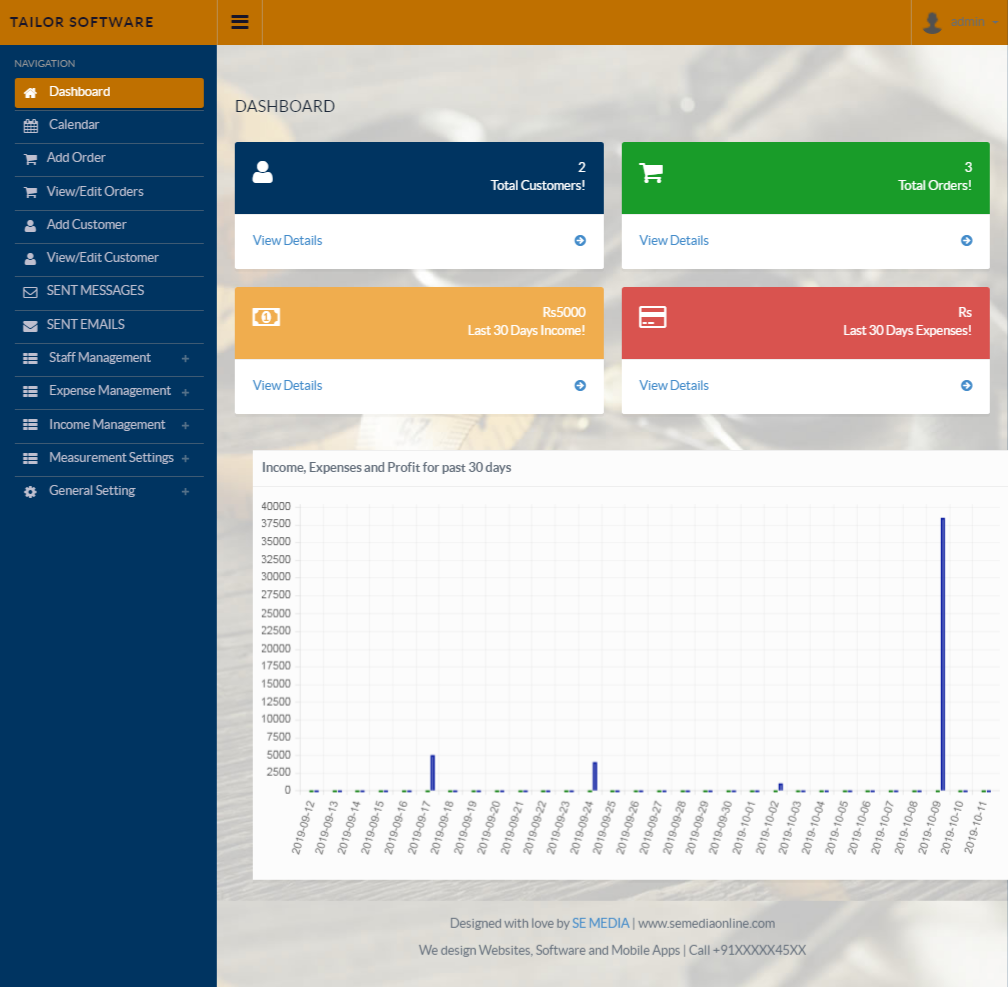Click the Total Orders shopping cart icon

(x=651, y=172)
